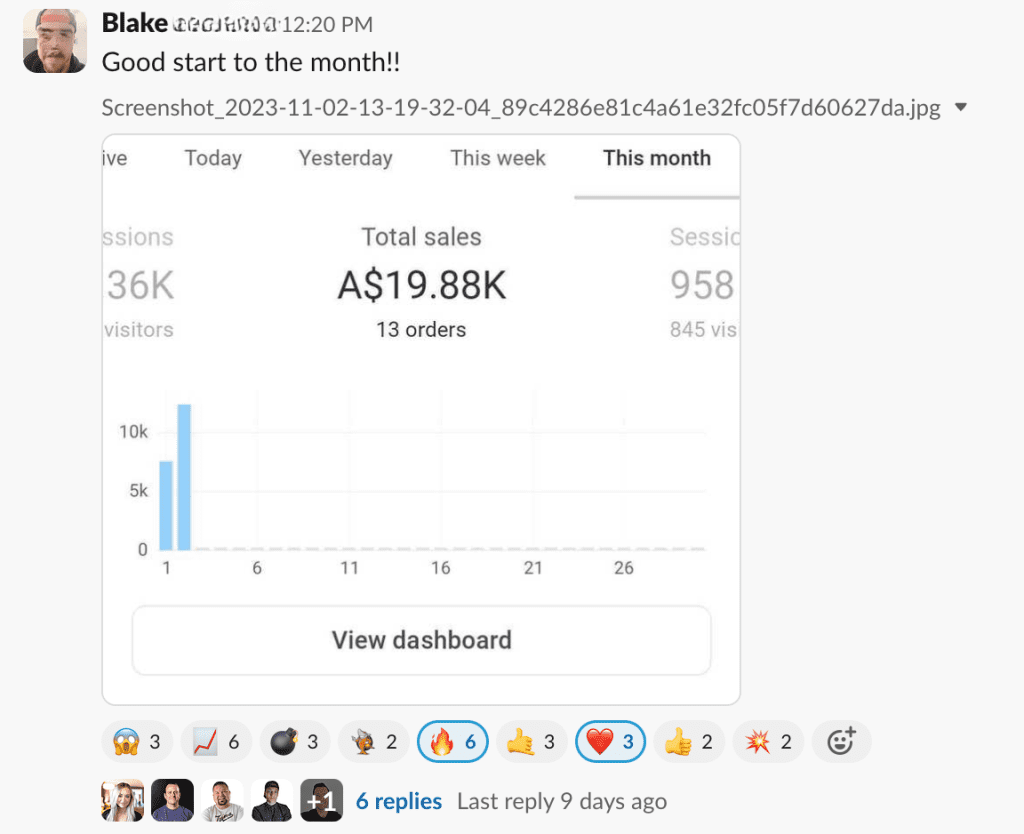Collapse the screenshot attachment preview
Screen dimensions: 1024x834
(x=959, y=107)
